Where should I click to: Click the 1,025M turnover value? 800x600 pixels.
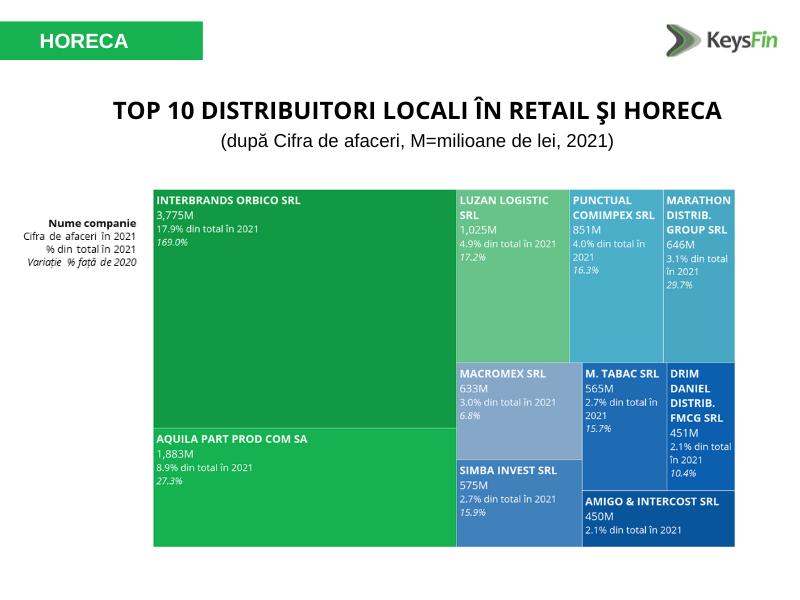point(478,230)
